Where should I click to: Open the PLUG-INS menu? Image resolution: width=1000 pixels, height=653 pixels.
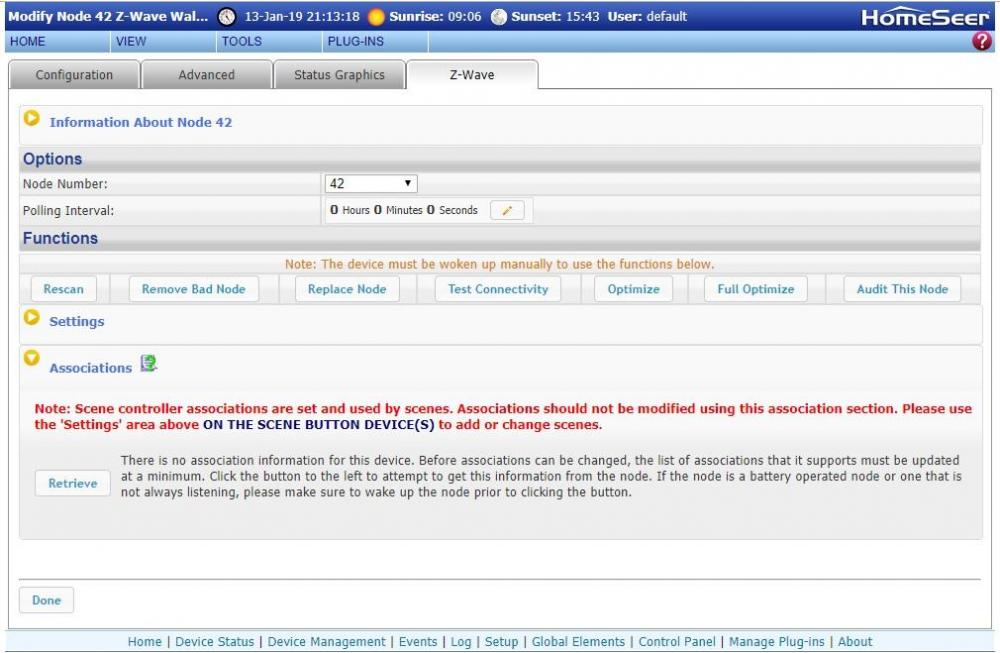[355, 42]
